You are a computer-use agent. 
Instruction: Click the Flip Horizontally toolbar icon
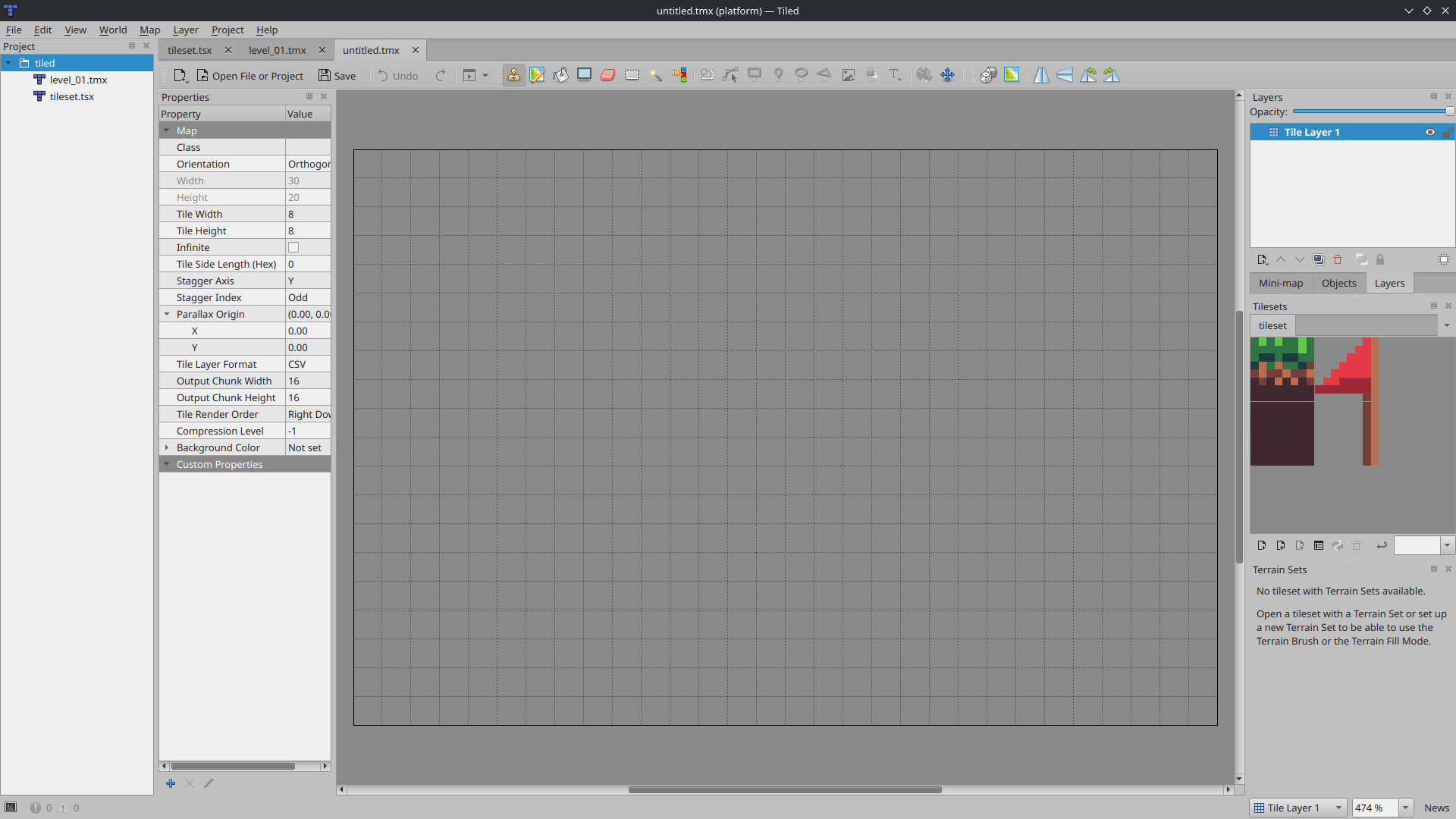click(1041, 75)
